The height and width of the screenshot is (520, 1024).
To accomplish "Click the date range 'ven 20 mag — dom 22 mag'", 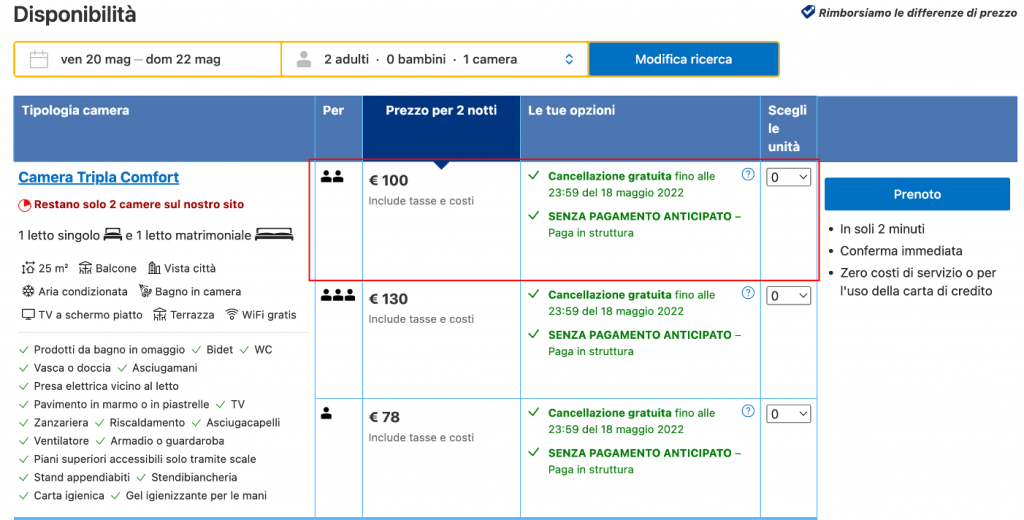I will [140, 59].
